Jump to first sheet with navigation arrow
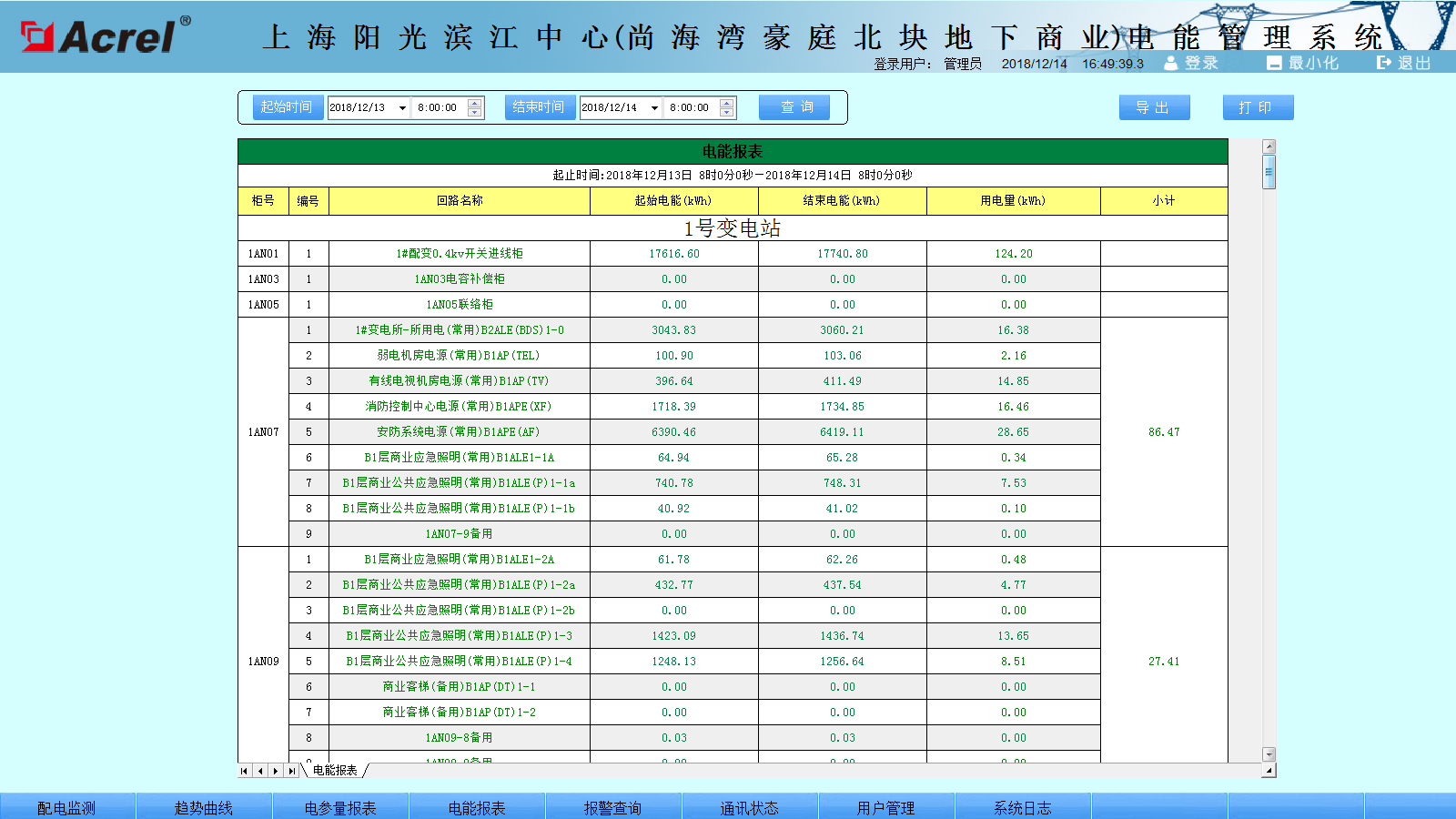Screen dimensions: 1456x819 244,771
